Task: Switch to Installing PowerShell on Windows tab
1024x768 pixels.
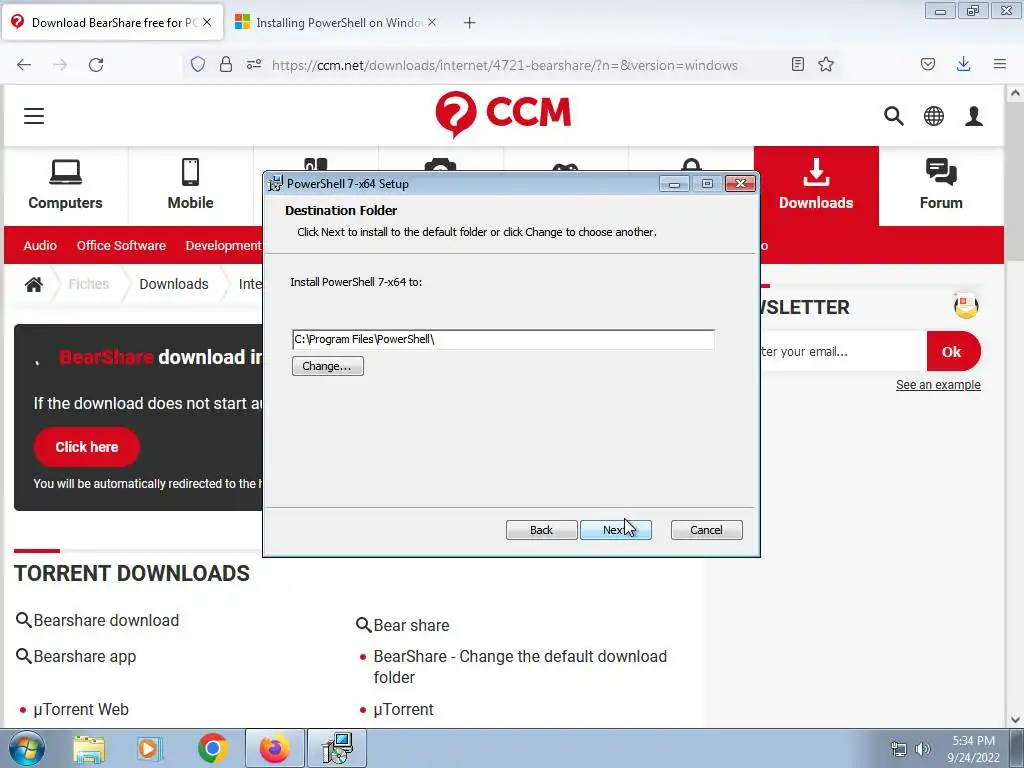Action: tap(338, 23)
